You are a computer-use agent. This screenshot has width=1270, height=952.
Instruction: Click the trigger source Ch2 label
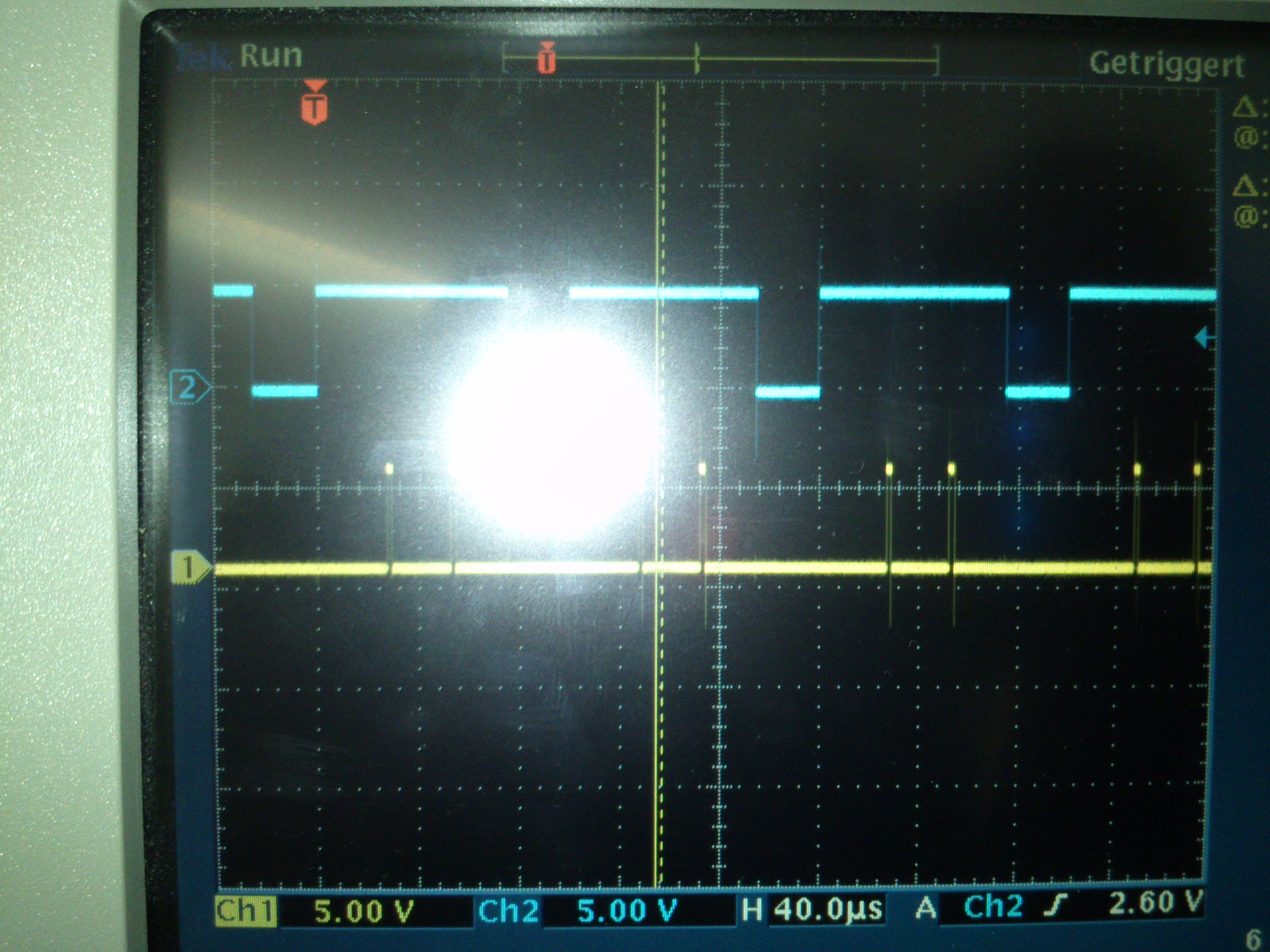(x=993, y=906)
